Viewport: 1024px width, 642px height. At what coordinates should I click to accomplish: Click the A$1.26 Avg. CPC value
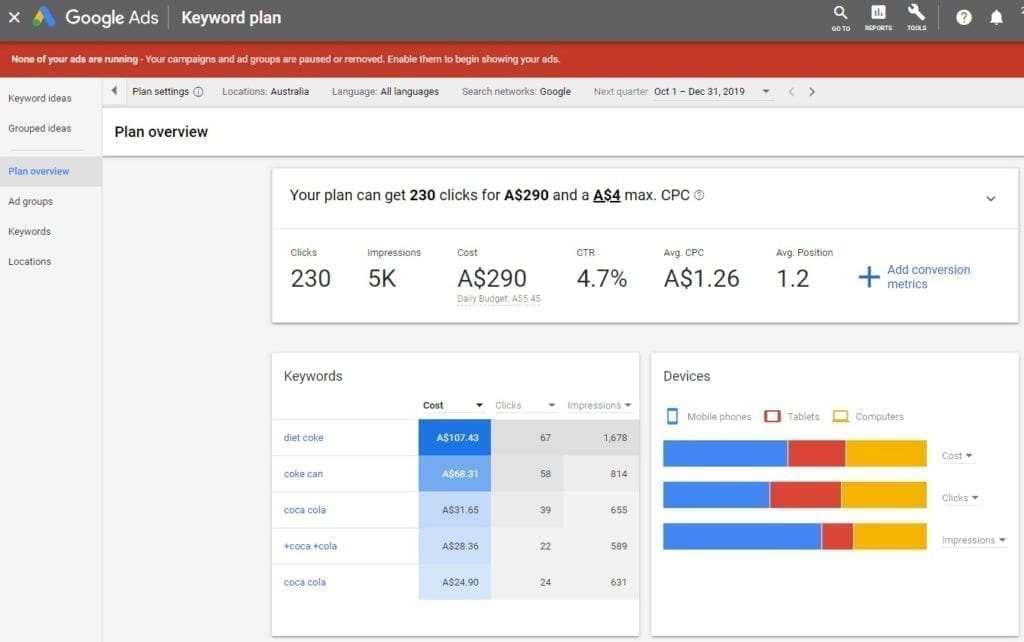click(x=701, y=279)
